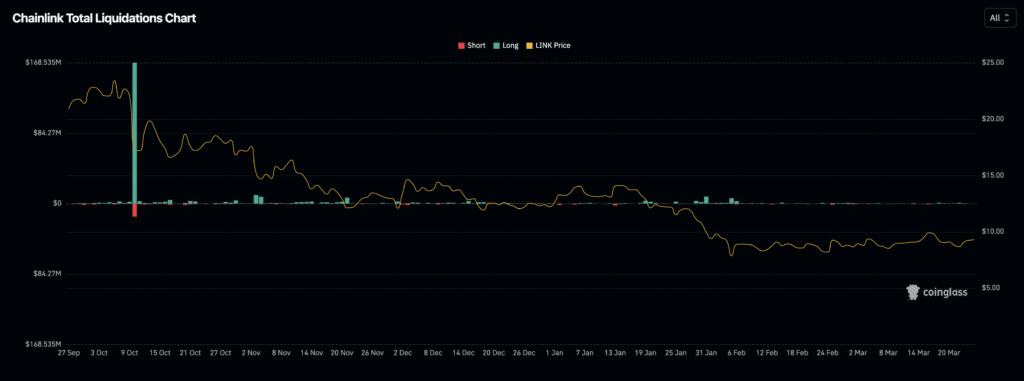Image resolution: width=1024 pixels, height=381 pixels.
Task: Click the 20 Mar date label
Action: point(949,353)
